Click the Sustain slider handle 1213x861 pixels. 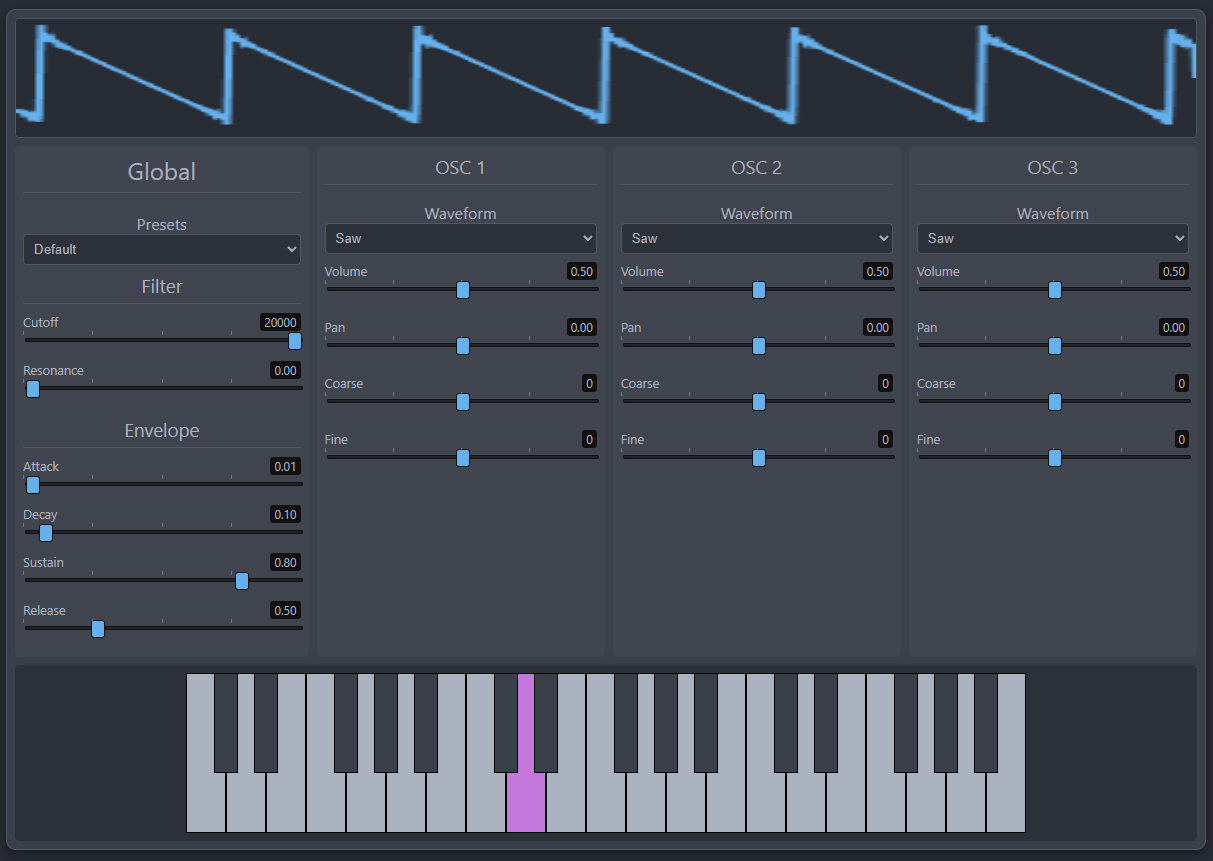(242, 581)
